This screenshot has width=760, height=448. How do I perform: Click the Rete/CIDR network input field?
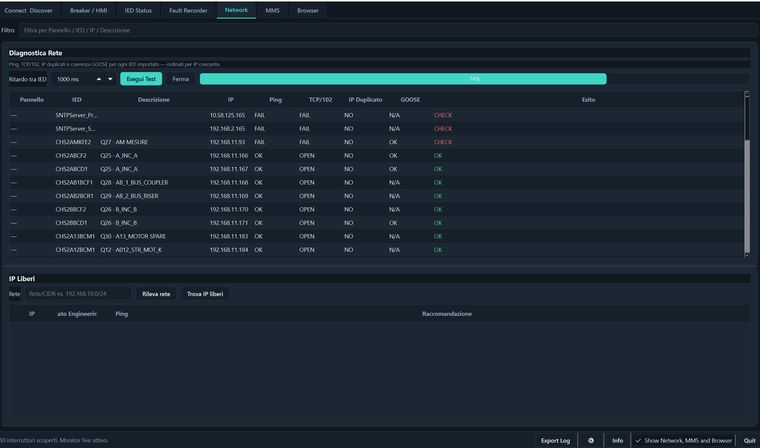(78, 294)
